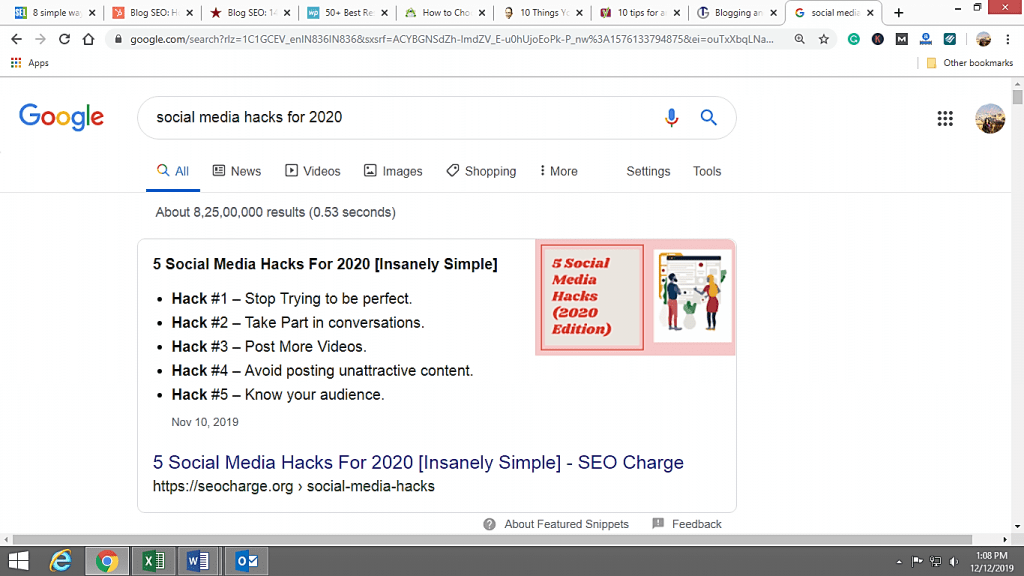Close the 'How to Cho' browser tab

click(482, 12)
